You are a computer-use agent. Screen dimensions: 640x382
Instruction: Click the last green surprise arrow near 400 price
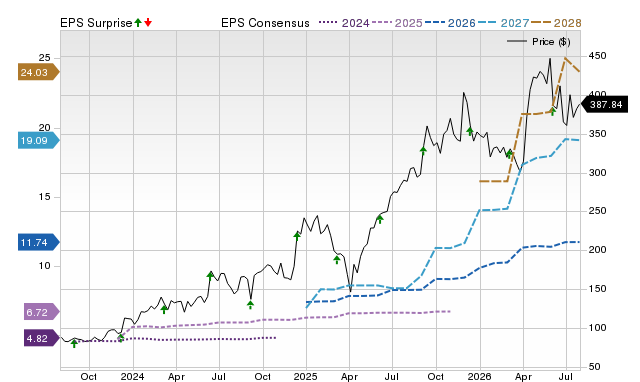(x=553, y=111)
